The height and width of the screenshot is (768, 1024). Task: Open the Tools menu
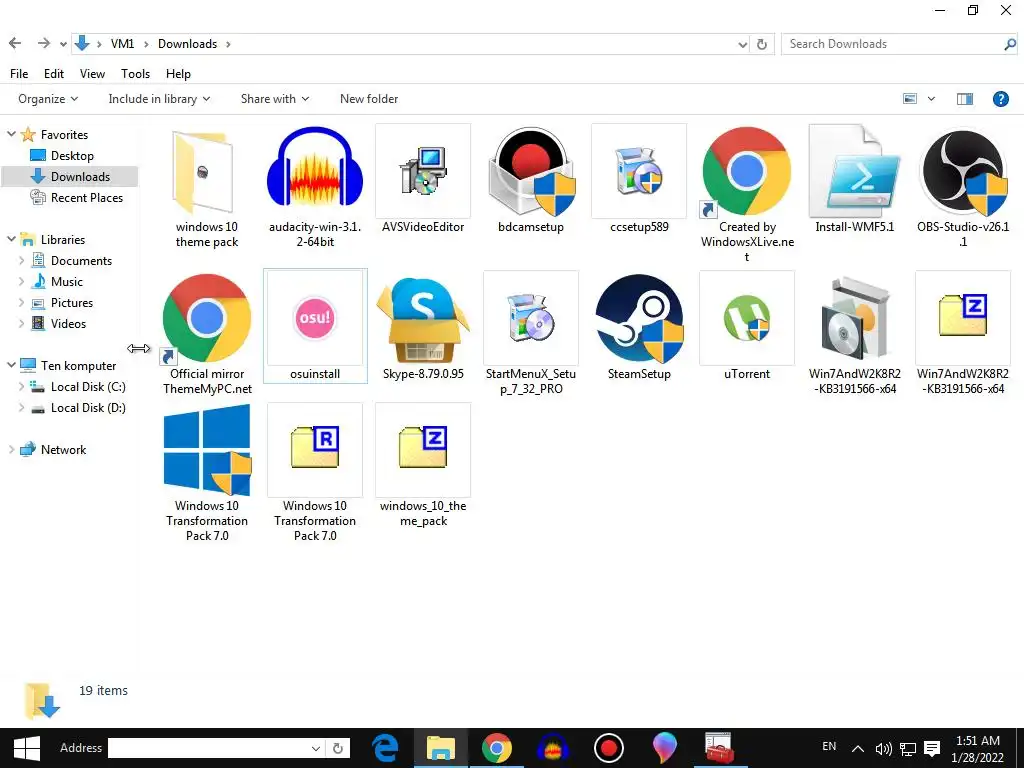point(135,74)
